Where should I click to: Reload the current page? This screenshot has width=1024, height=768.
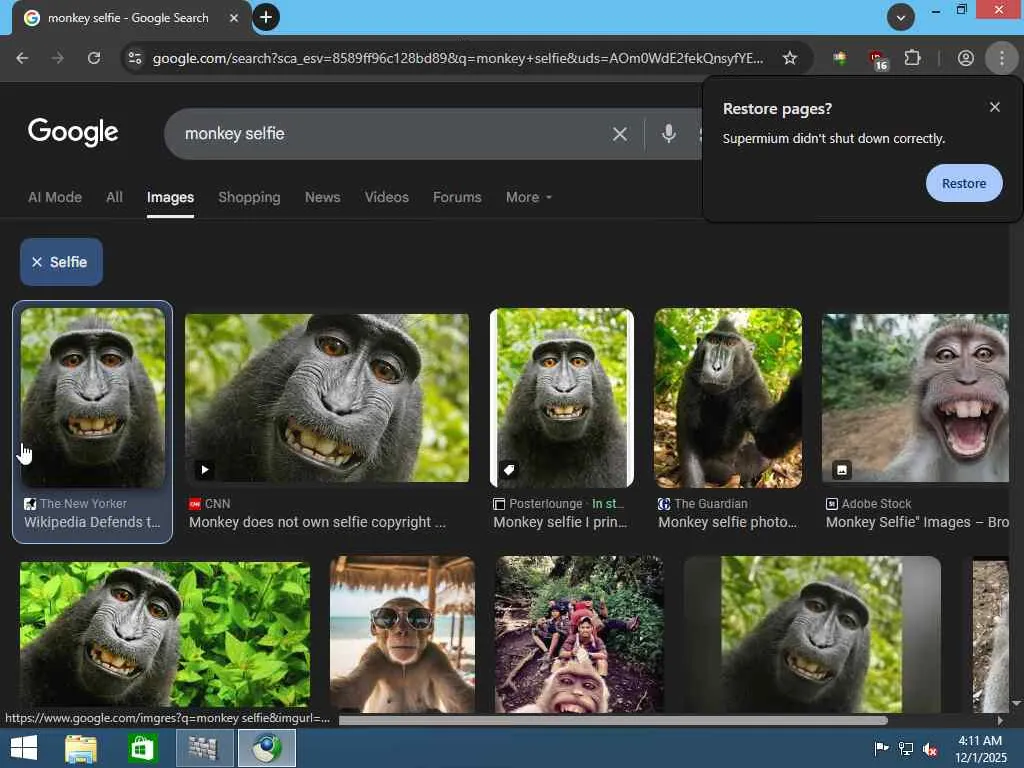(x=94, y=58)
